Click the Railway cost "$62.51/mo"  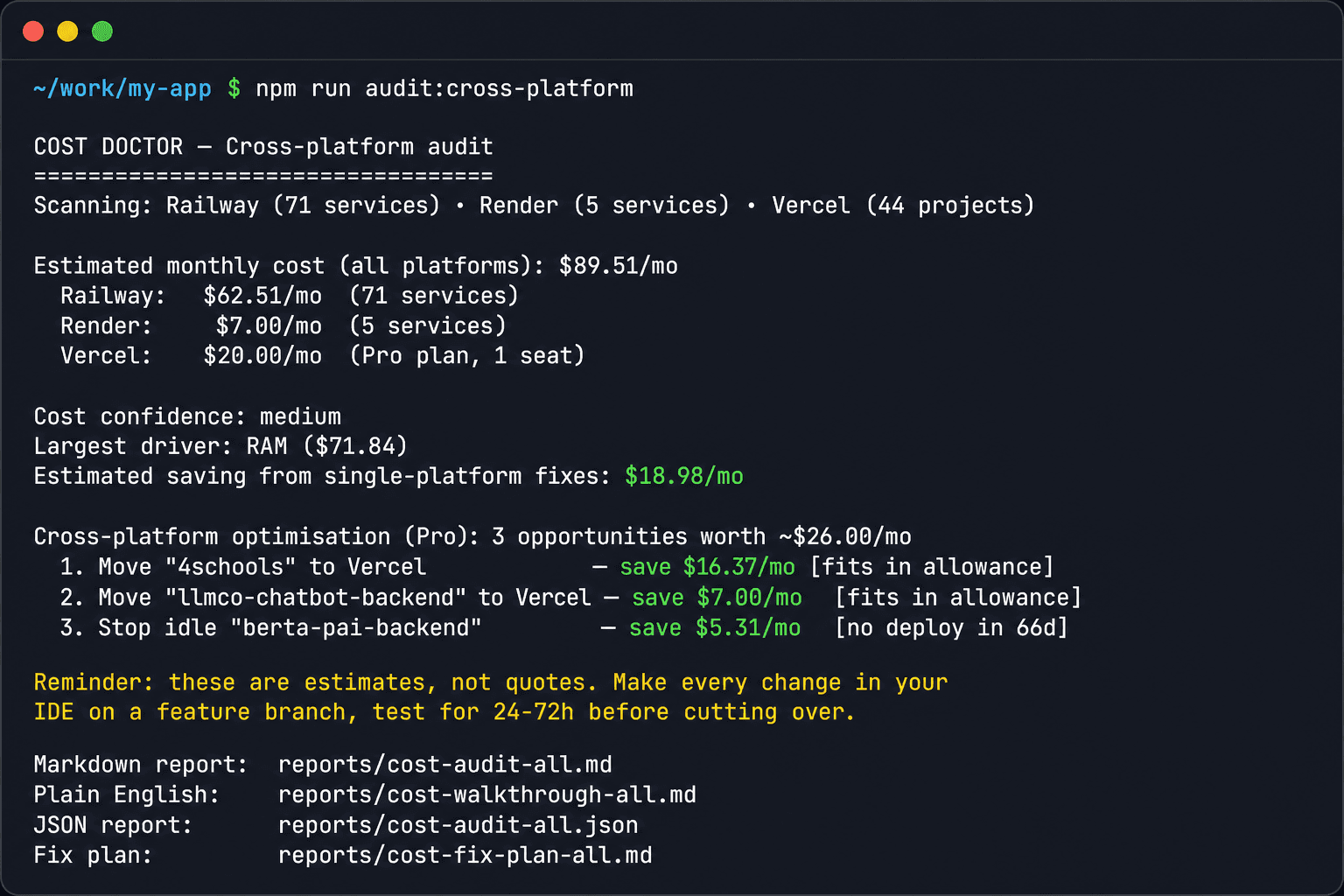262,296
